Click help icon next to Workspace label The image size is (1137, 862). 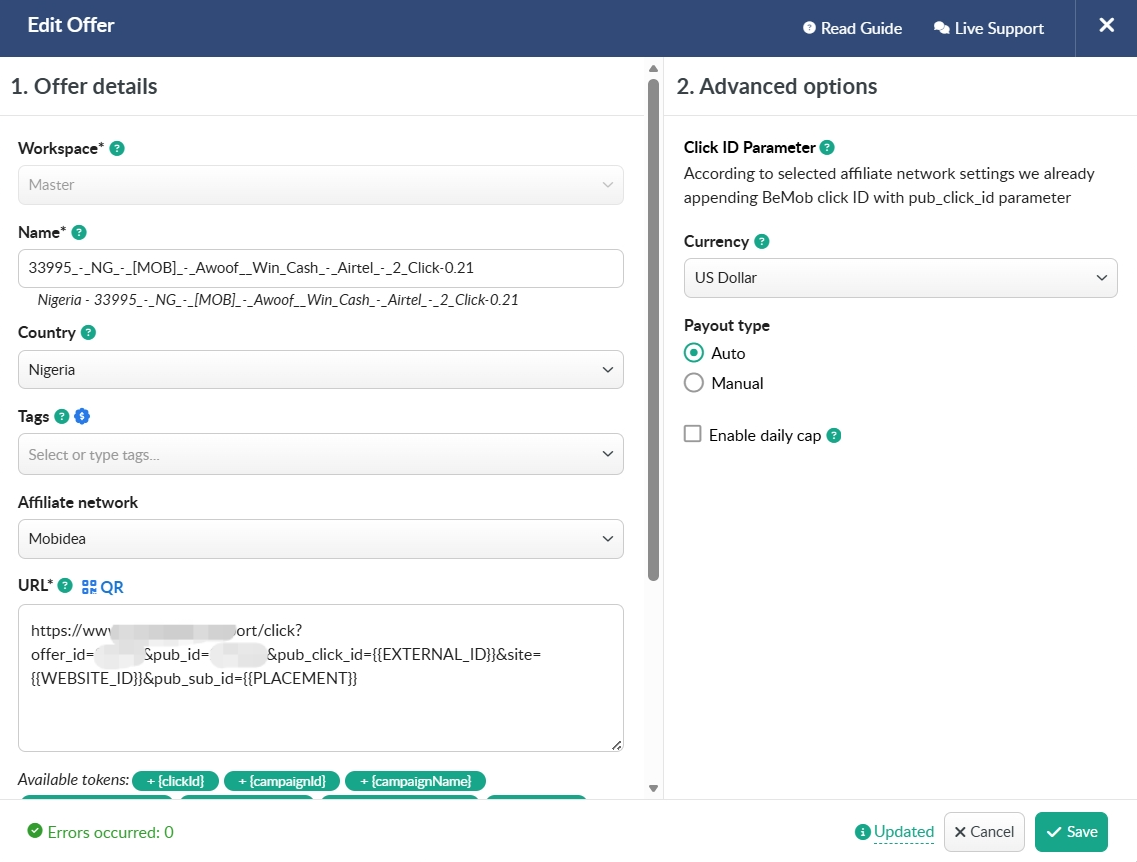pyautogui.click(x=117, y=149)
